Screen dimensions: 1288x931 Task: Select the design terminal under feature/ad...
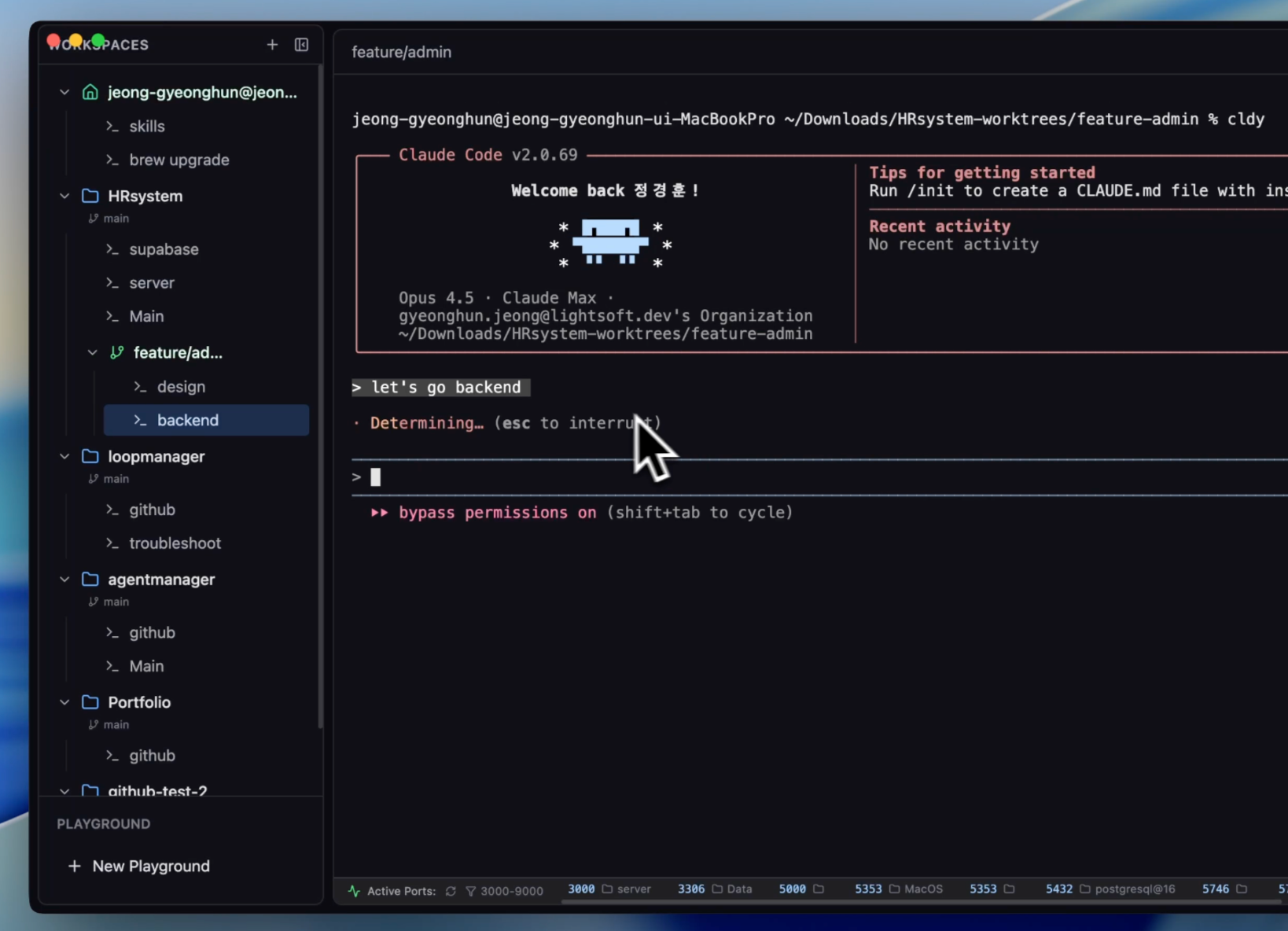coord(181,387)
